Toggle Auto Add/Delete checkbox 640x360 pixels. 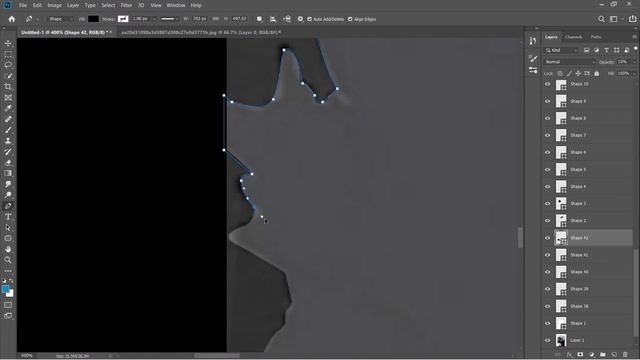[x=309, y=19]
